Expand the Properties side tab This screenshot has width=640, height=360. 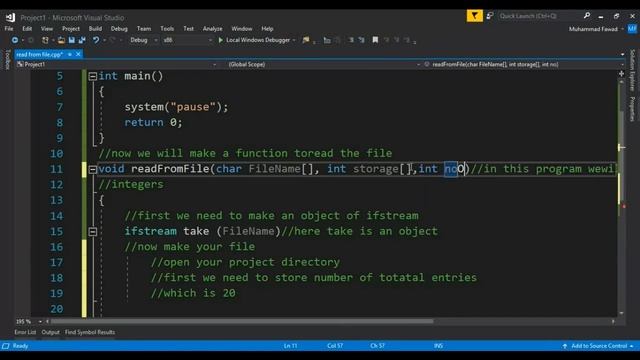point(632,109)
